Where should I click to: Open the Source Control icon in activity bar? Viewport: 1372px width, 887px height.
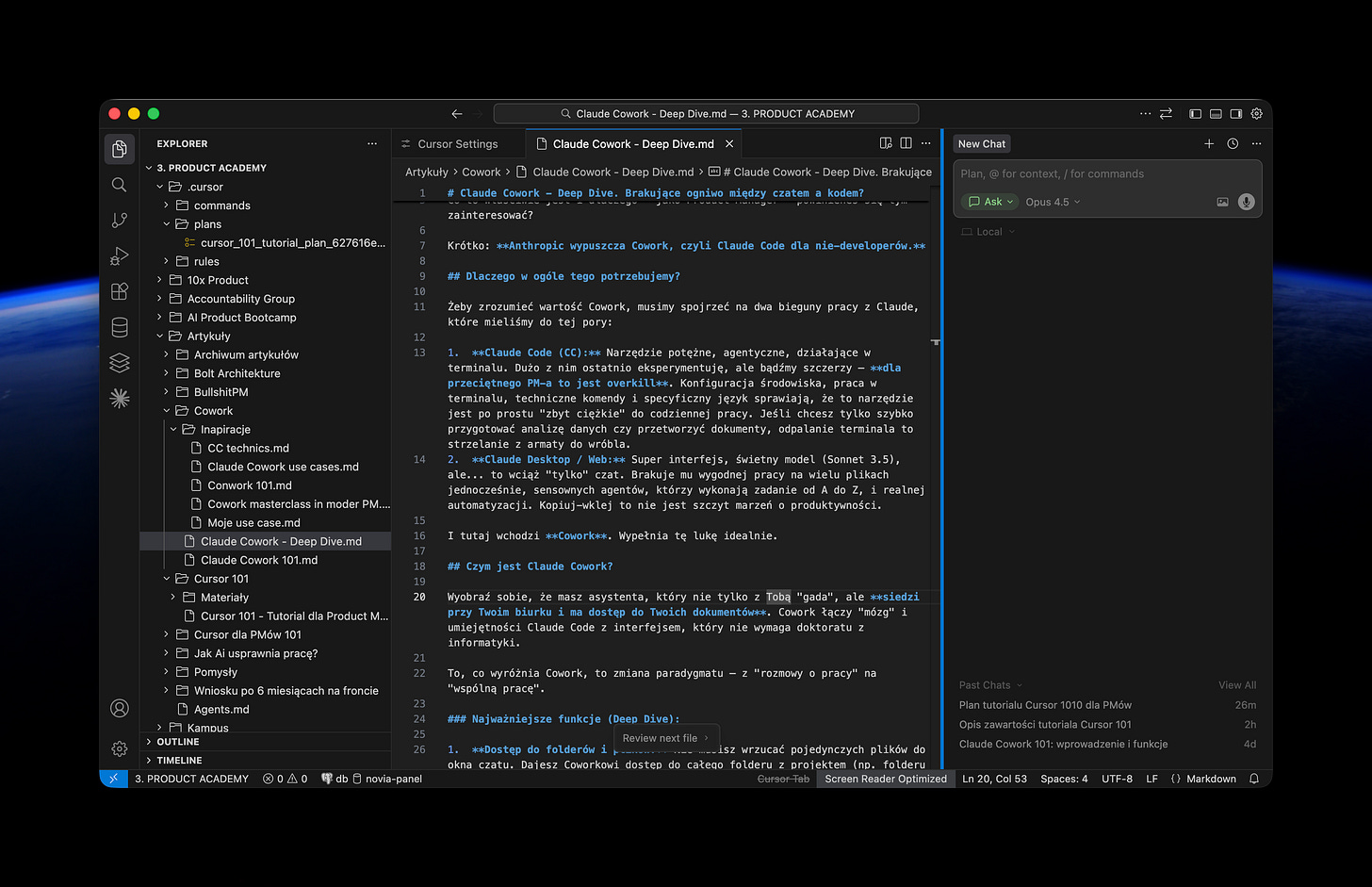click(119, 220)
